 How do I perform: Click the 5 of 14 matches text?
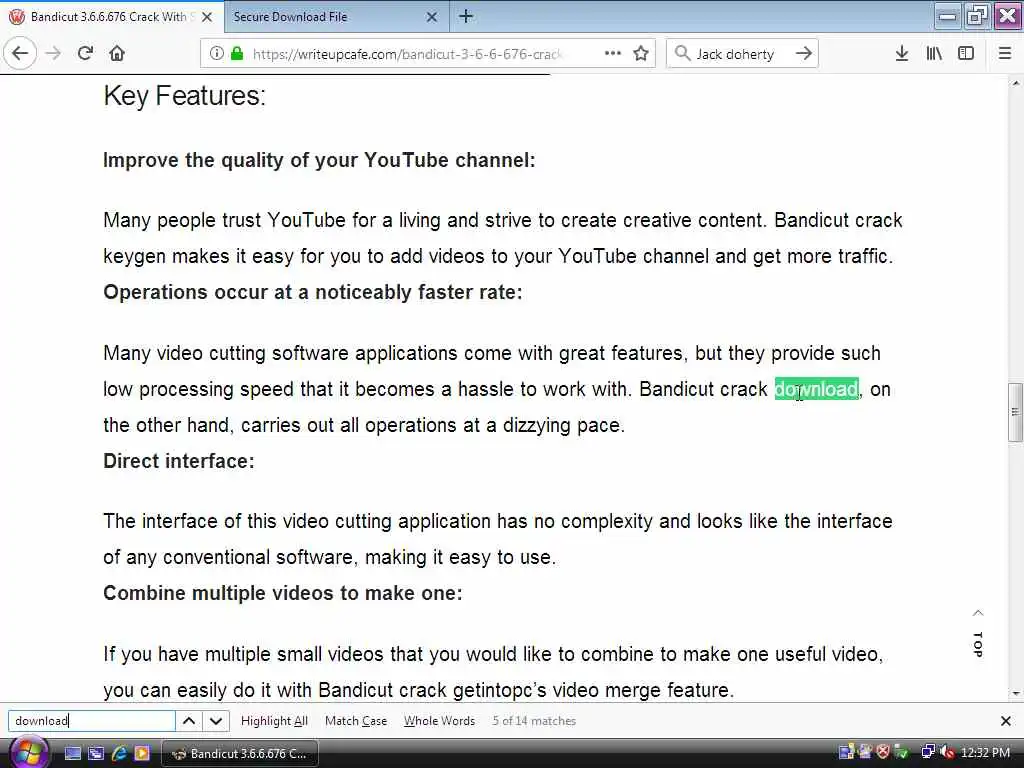click(534, 721)
